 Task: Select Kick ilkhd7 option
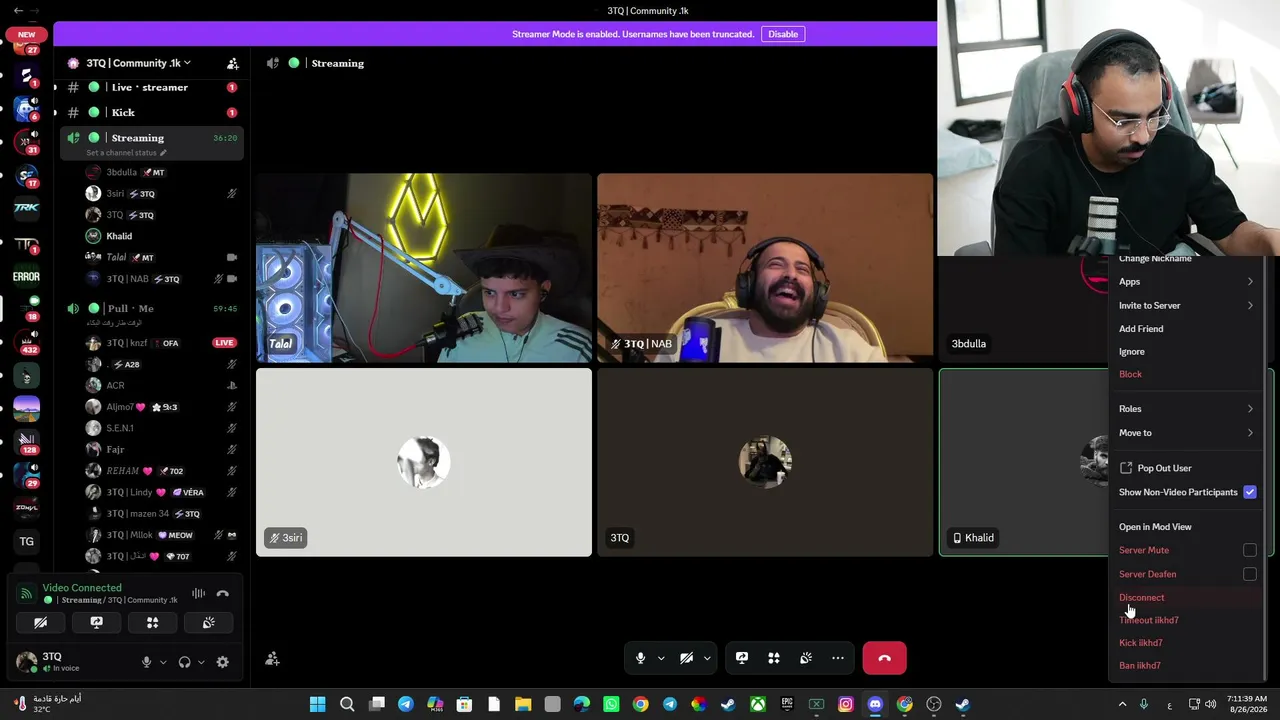(1186, 643)
